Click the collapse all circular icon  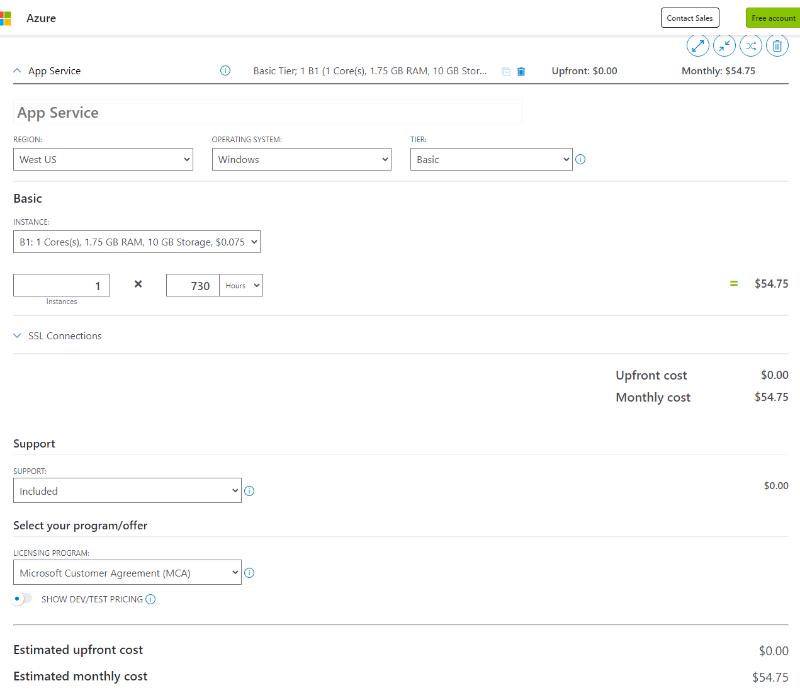[724, 46]
